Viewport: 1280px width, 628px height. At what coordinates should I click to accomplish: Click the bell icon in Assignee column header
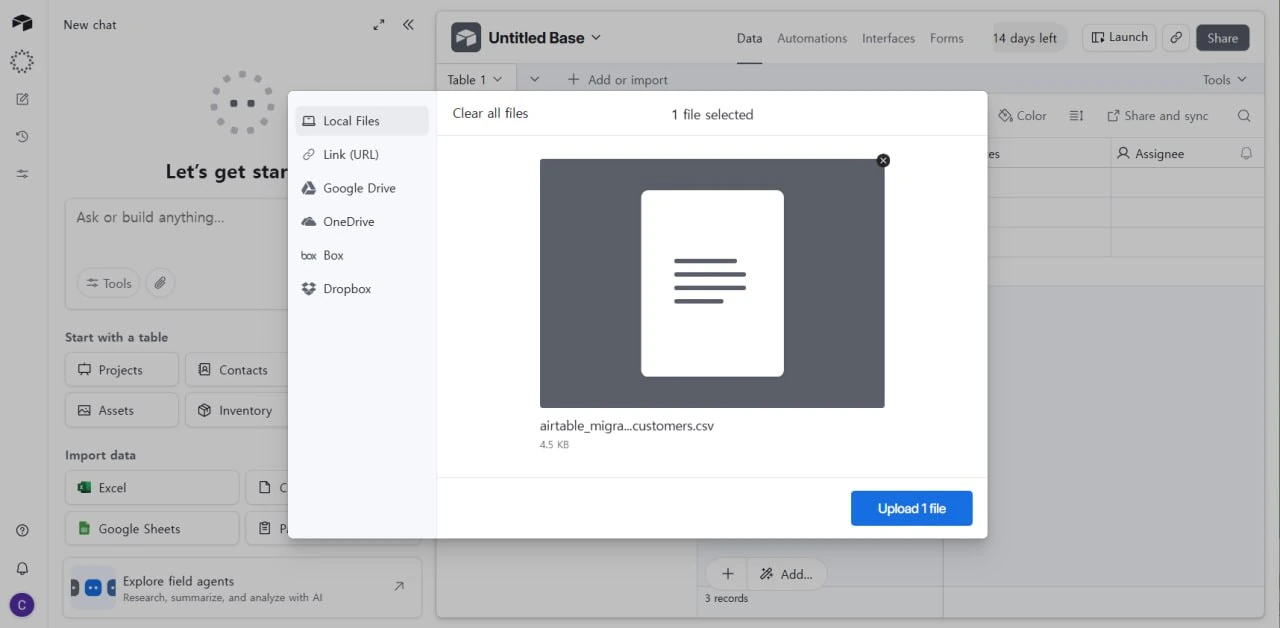[x=1246, y=154]
